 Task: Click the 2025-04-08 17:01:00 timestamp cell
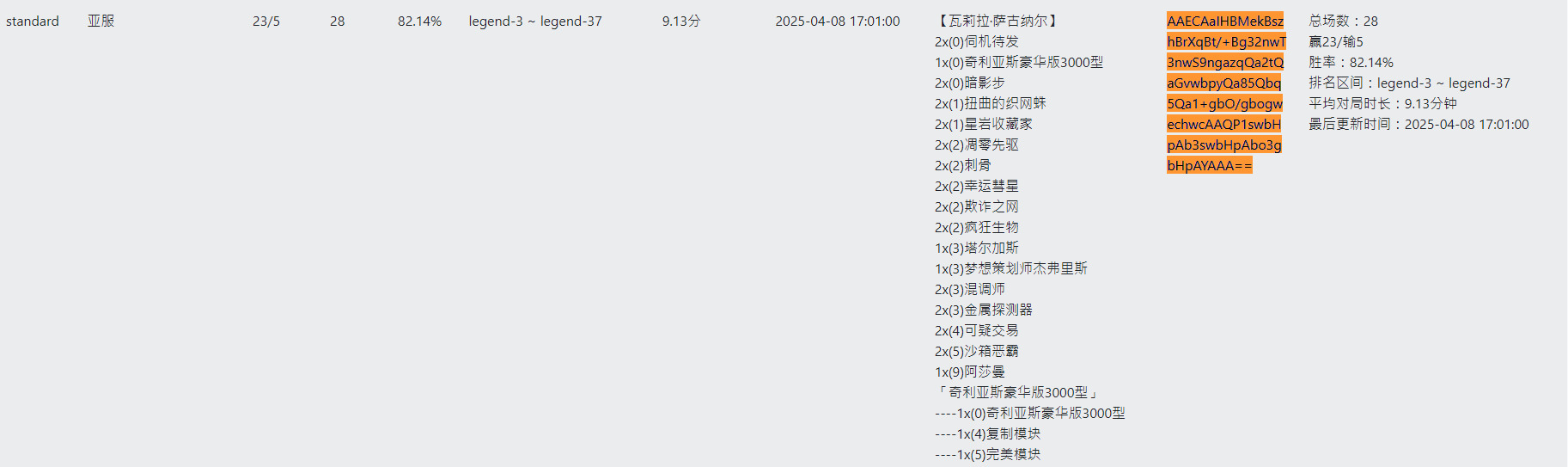click(x=838, y=21)
